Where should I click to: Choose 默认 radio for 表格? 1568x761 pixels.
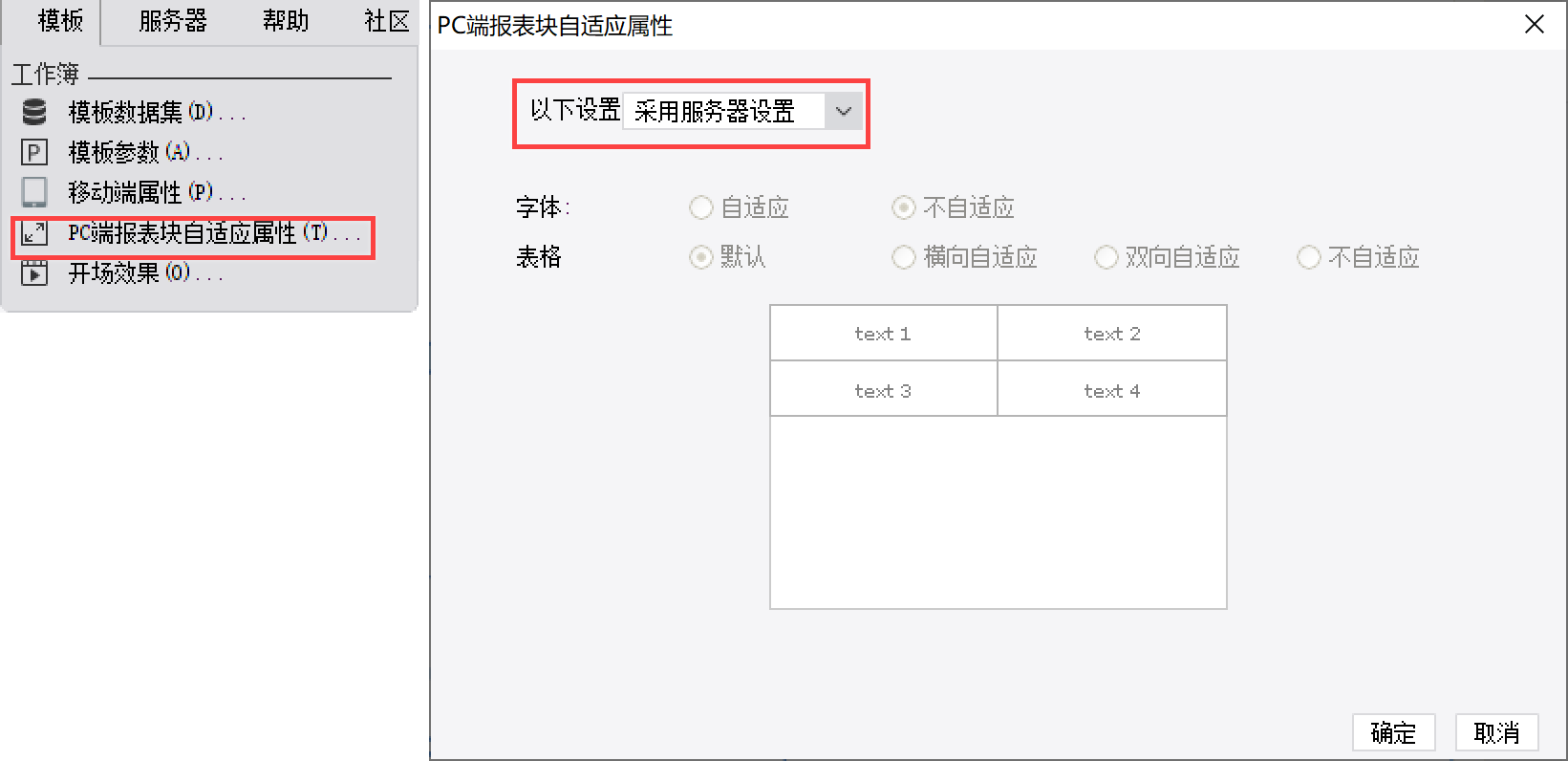701,257
